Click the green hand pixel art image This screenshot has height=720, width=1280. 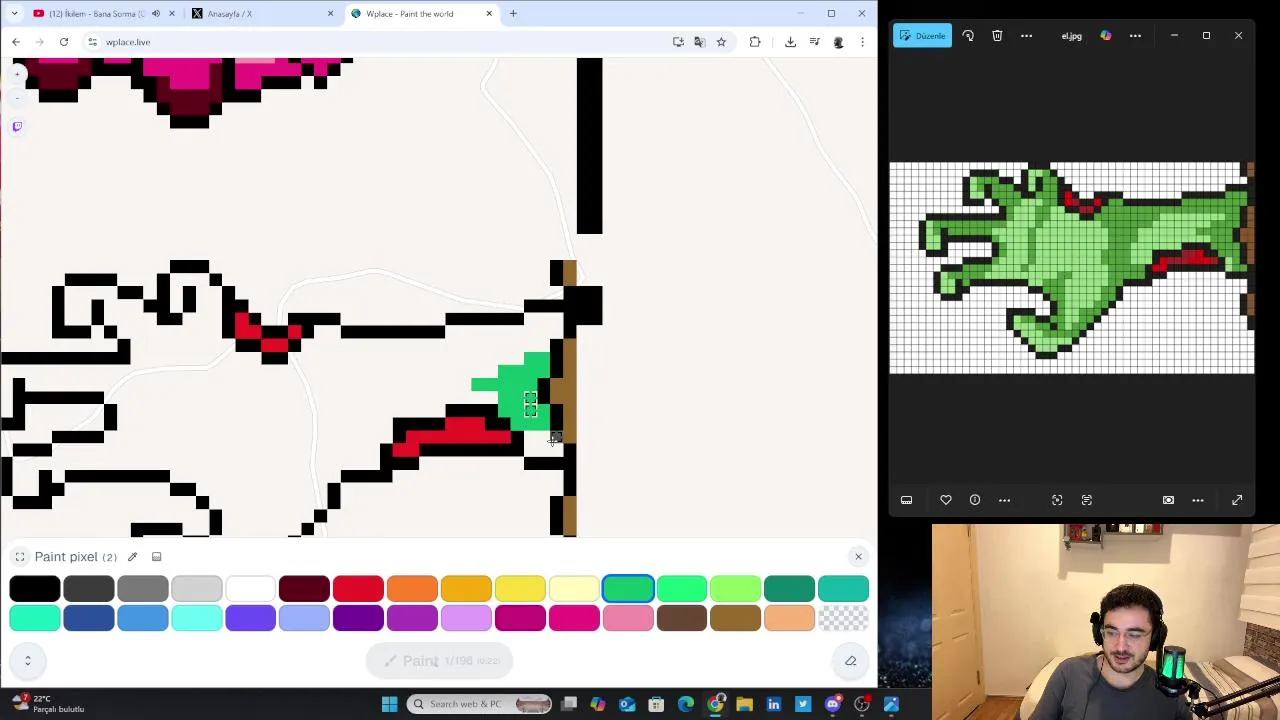[x=1072, y=267]
